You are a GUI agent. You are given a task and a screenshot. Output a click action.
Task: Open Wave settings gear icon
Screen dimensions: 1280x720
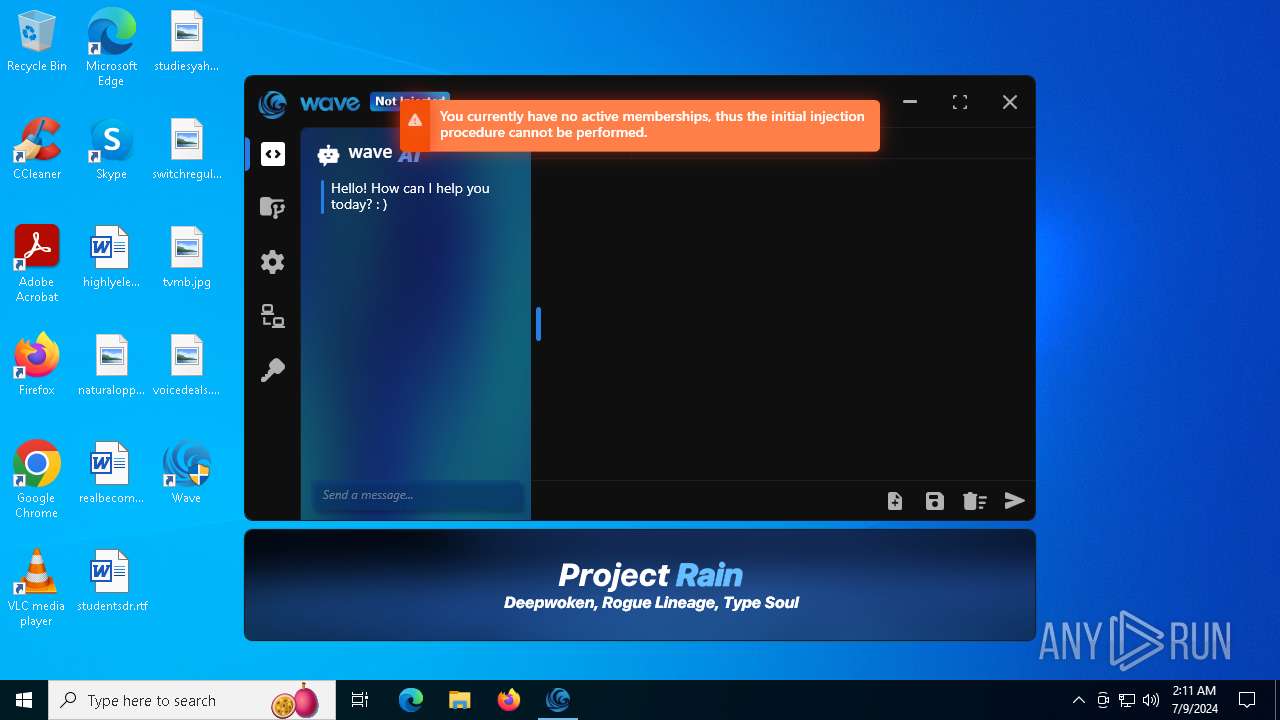[x=273, y=262]
